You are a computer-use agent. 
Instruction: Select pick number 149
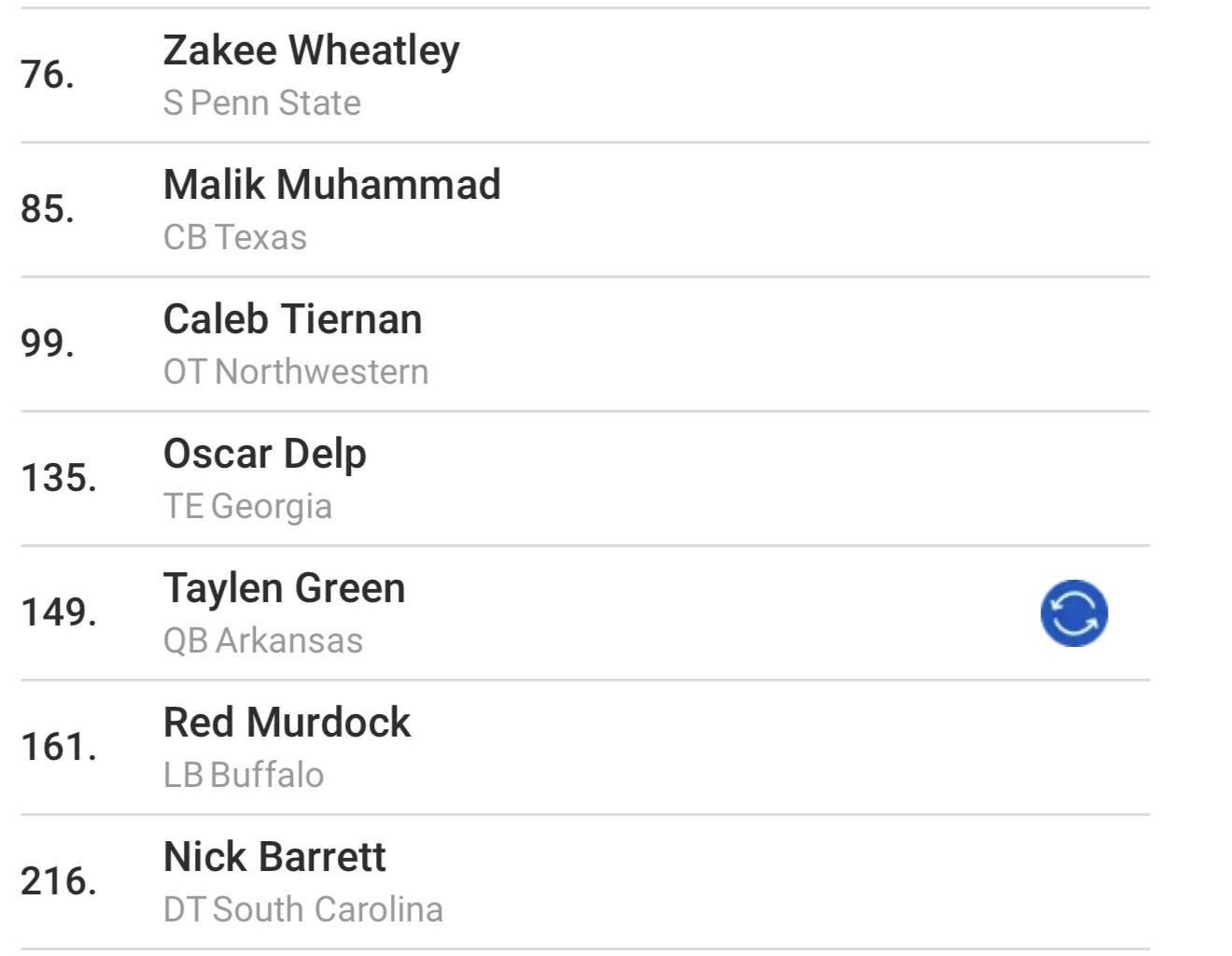point(59,612)
